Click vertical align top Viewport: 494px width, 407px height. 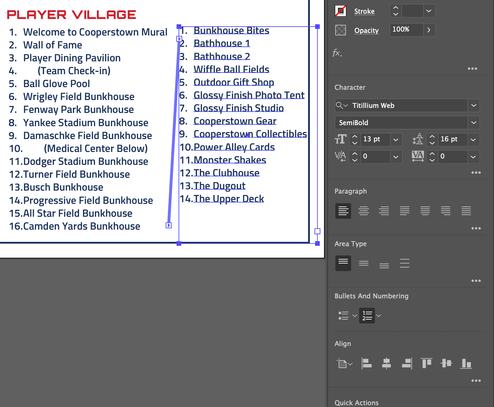click(426, 363)
